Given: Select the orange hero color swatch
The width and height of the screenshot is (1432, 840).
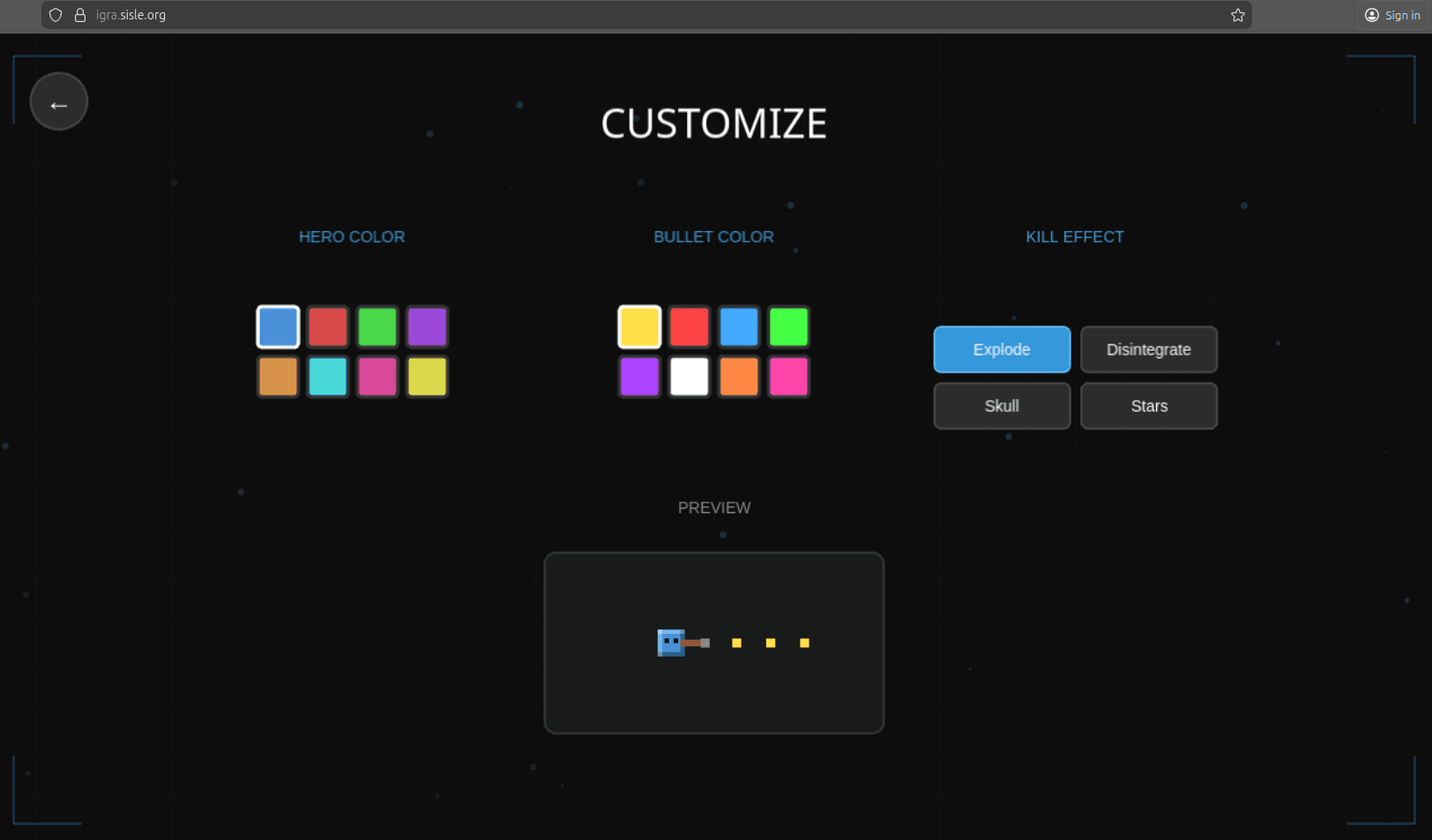Looking at the screenshot, I should pyautogui.click(x=278, y=376).
